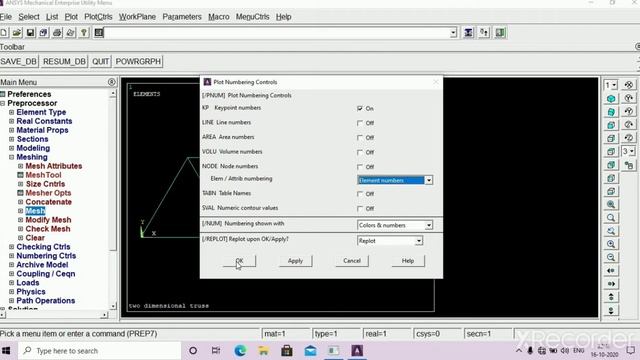Open Microsoft Edge from the taskbar
Screen dimensions: 640x360
[x=240, y=351]
